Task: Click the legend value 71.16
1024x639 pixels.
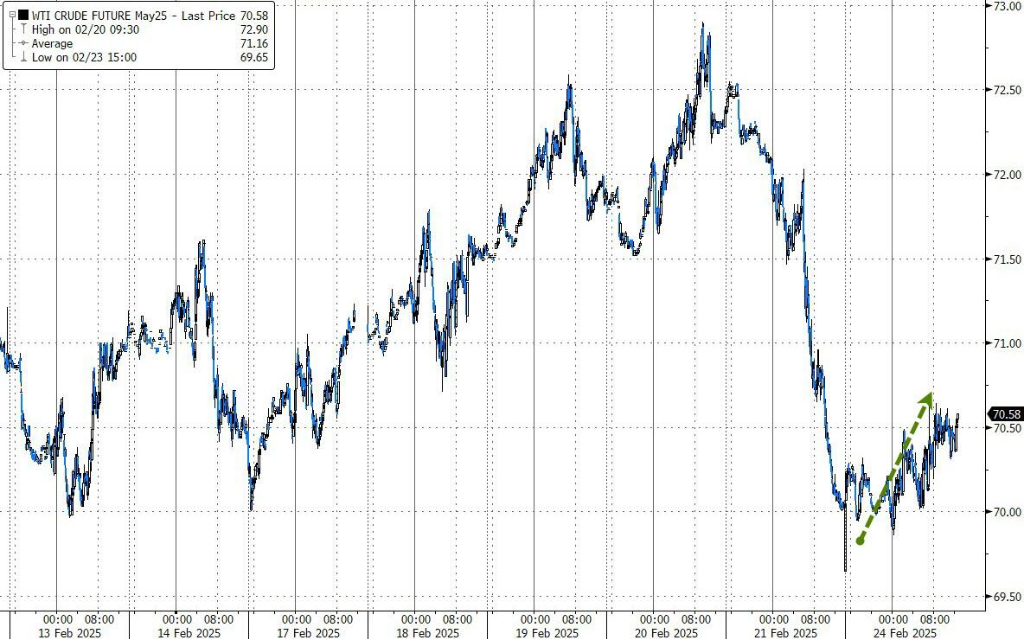Action: pos(253,44)
